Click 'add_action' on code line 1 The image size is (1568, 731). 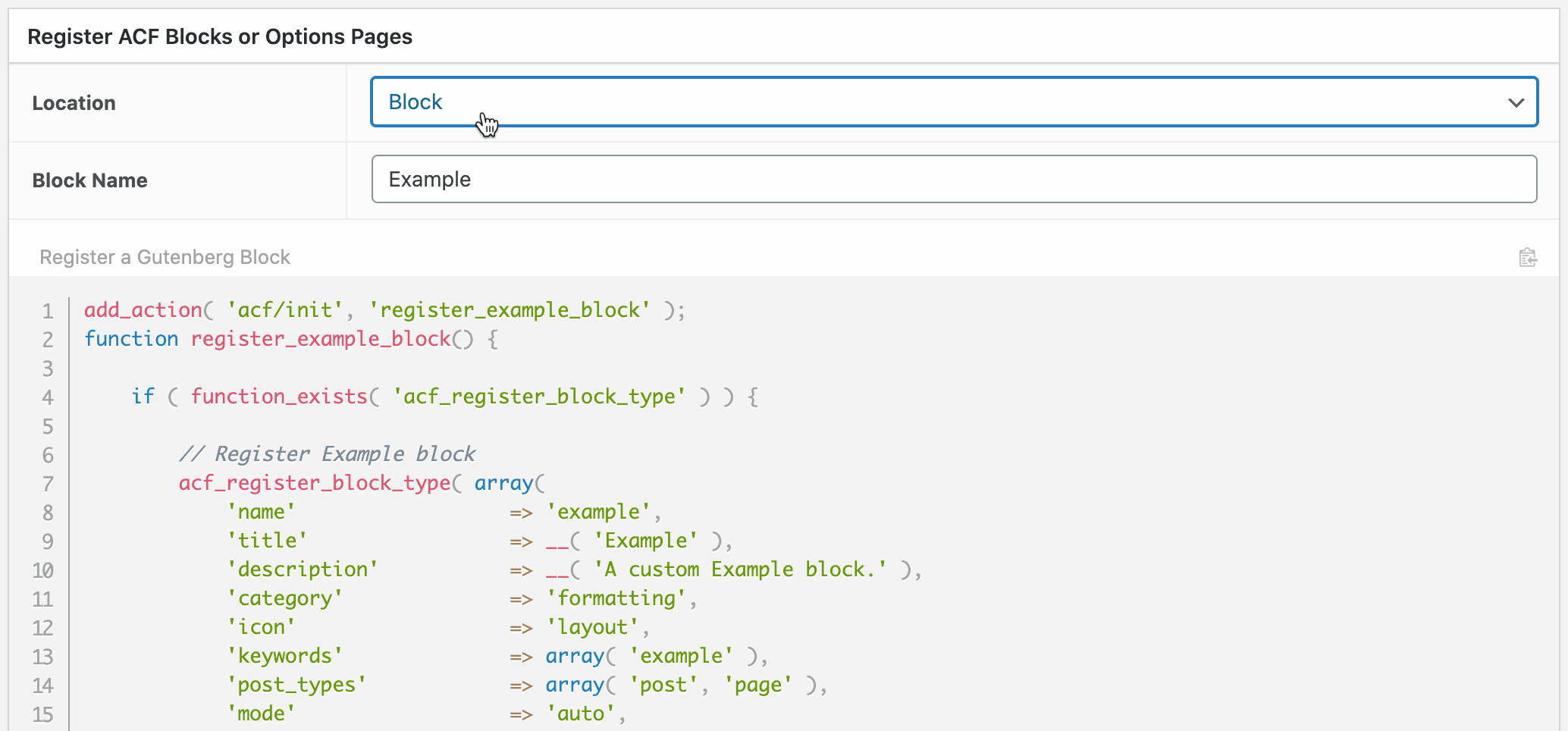point(143,310)
